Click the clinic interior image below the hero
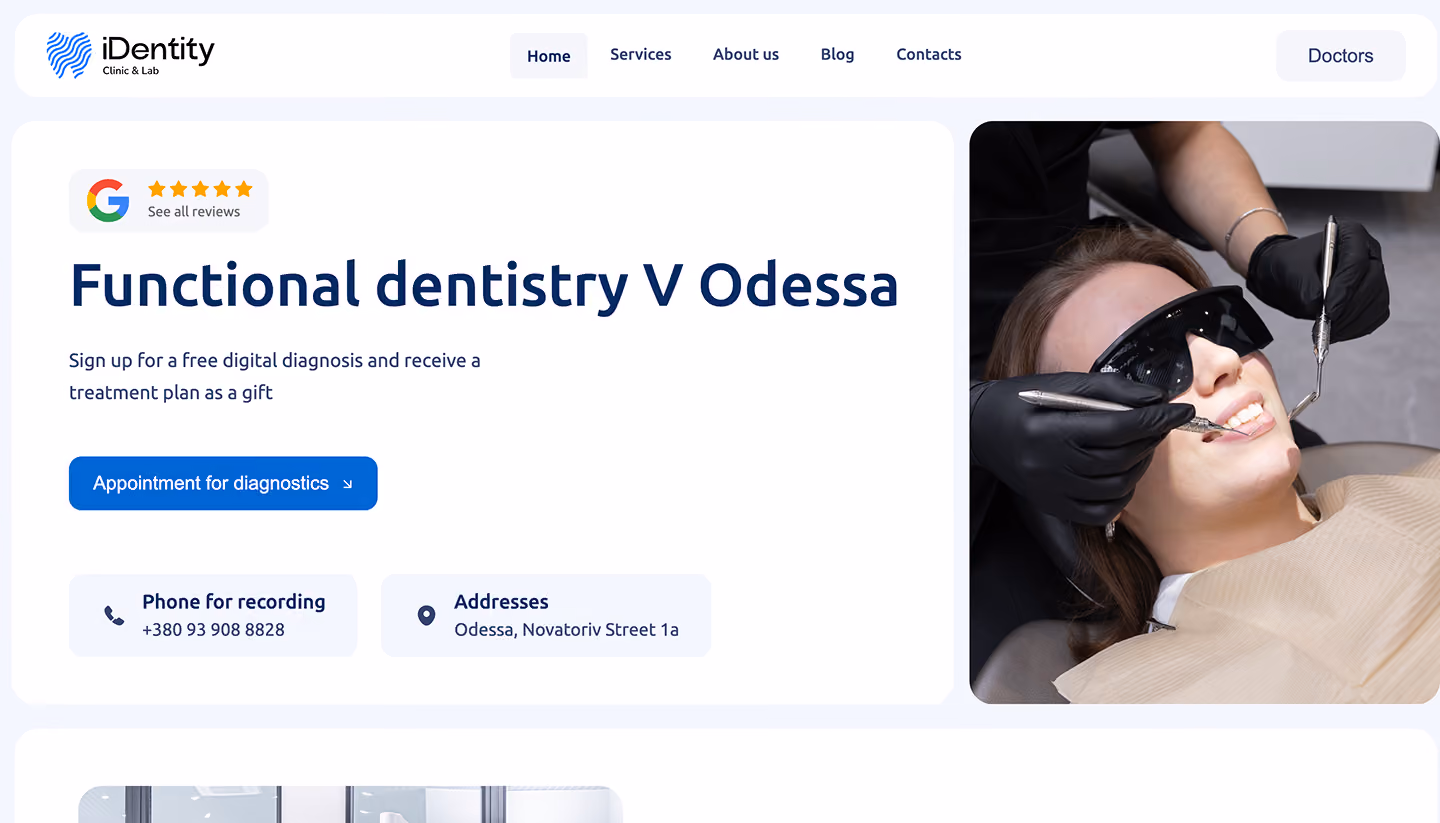Viewport: 1440px width, 823px height. 350,805
